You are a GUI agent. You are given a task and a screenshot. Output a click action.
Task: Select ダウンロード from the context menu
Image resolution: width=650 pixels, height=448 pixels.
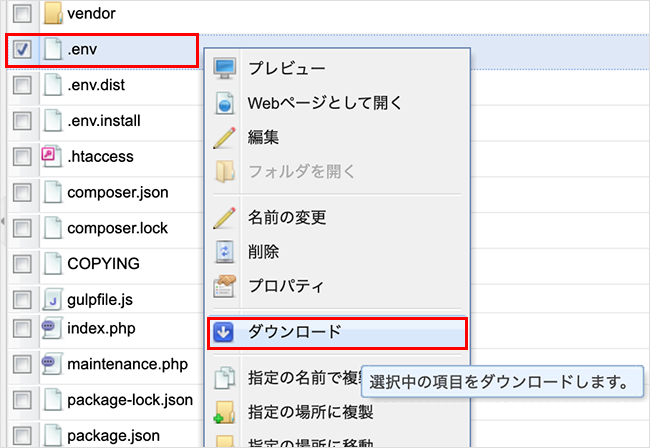(295, 332)
